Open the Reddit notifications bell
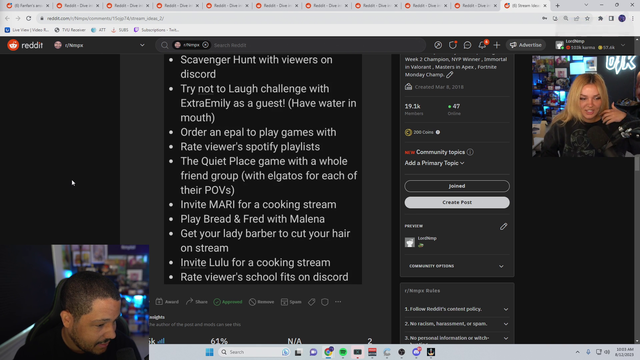The width and height of the screenshot is (640, 360). click(482, 45)
